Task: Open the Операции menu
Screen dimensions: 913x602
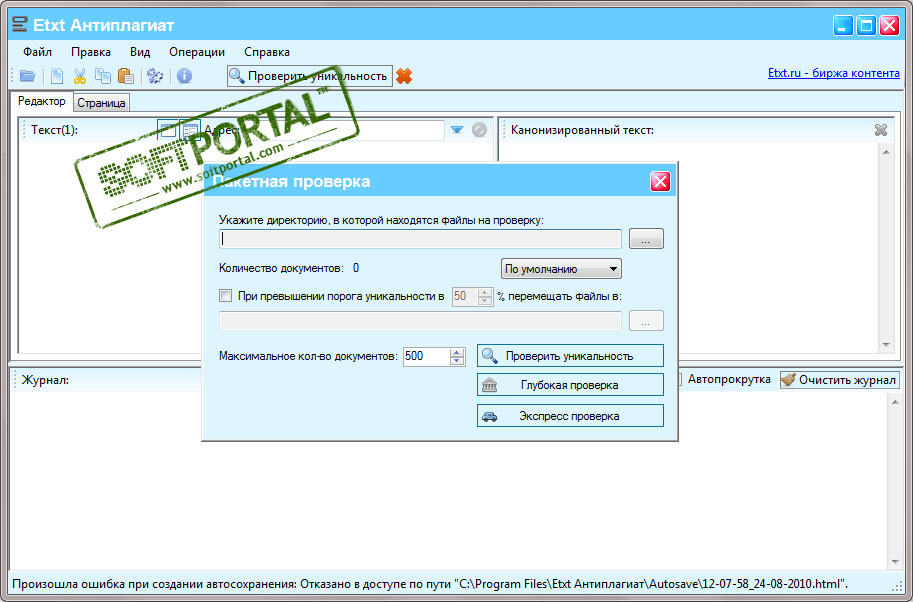Action: [x=197, y=52]
